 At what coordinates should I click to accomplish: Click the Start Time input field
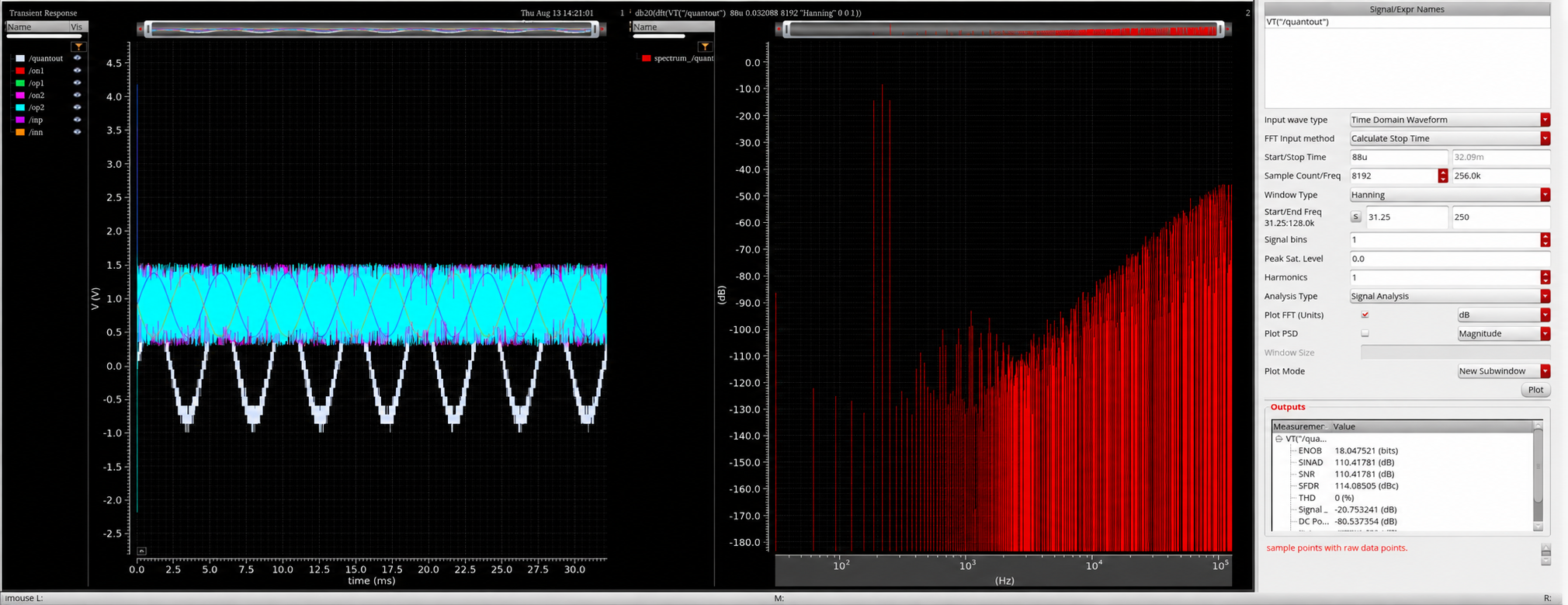tap(1399, 157)
